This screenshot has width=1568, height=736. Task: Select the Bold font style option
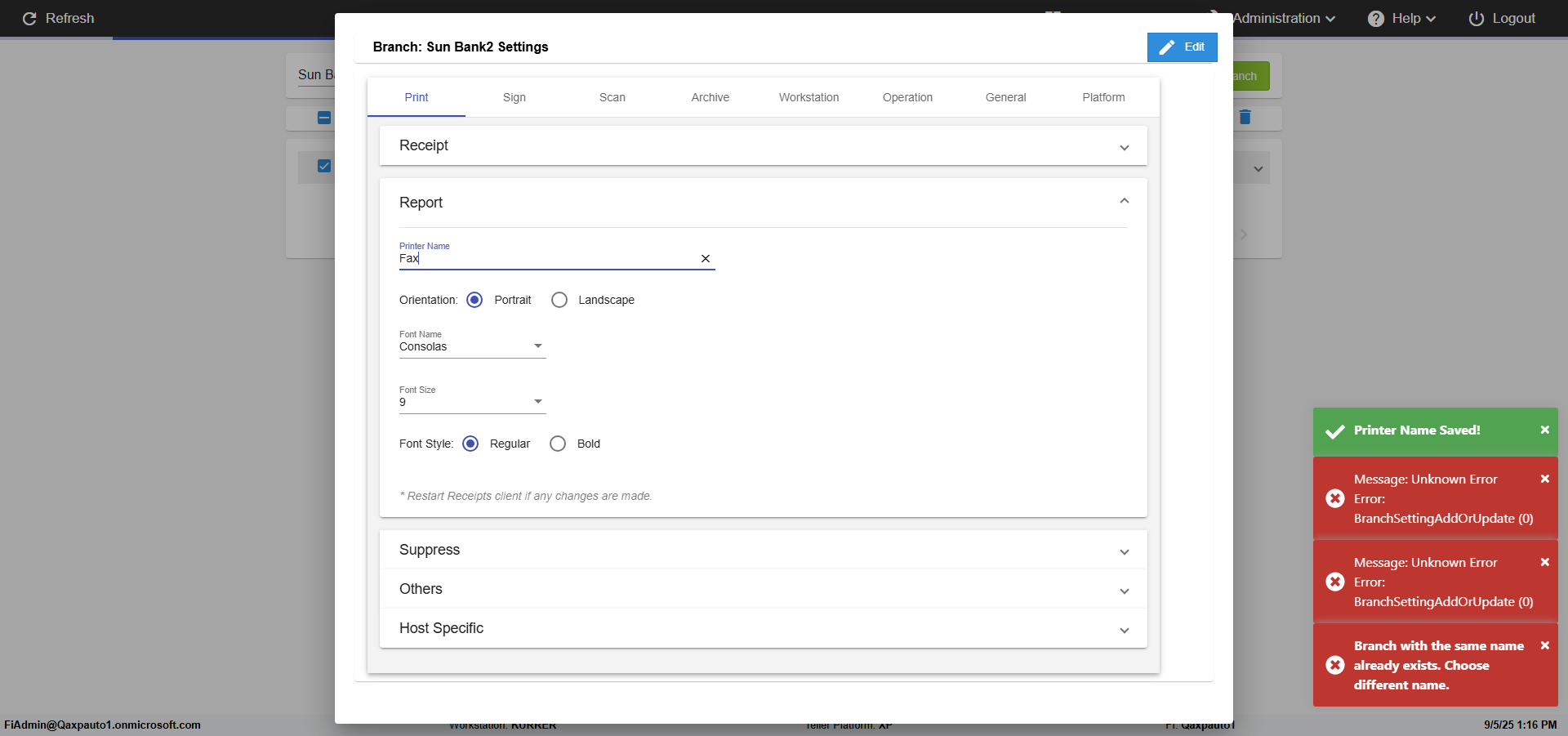point(558,444)
